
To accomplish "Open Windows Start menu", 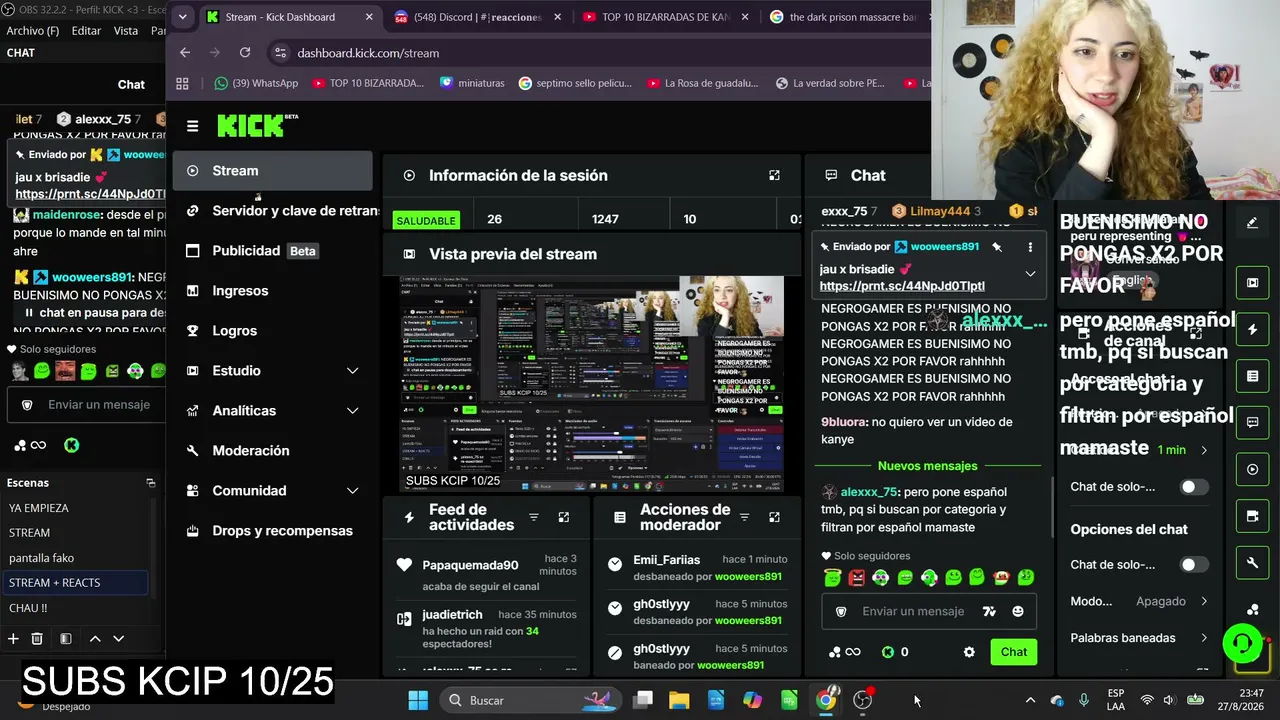I will 418,700.
